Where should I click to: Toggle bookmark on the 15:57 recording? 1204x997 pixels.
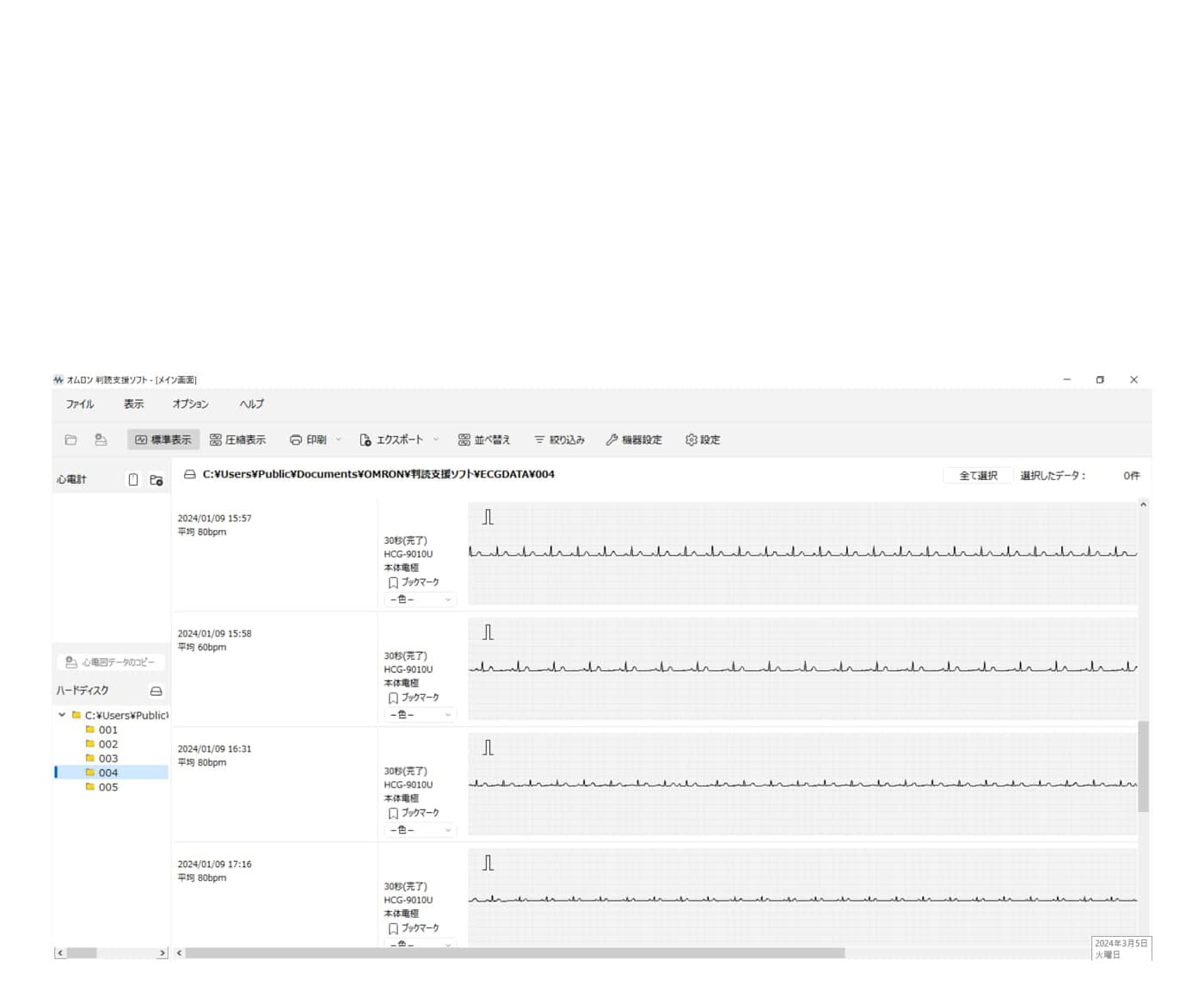coord(394,582)
